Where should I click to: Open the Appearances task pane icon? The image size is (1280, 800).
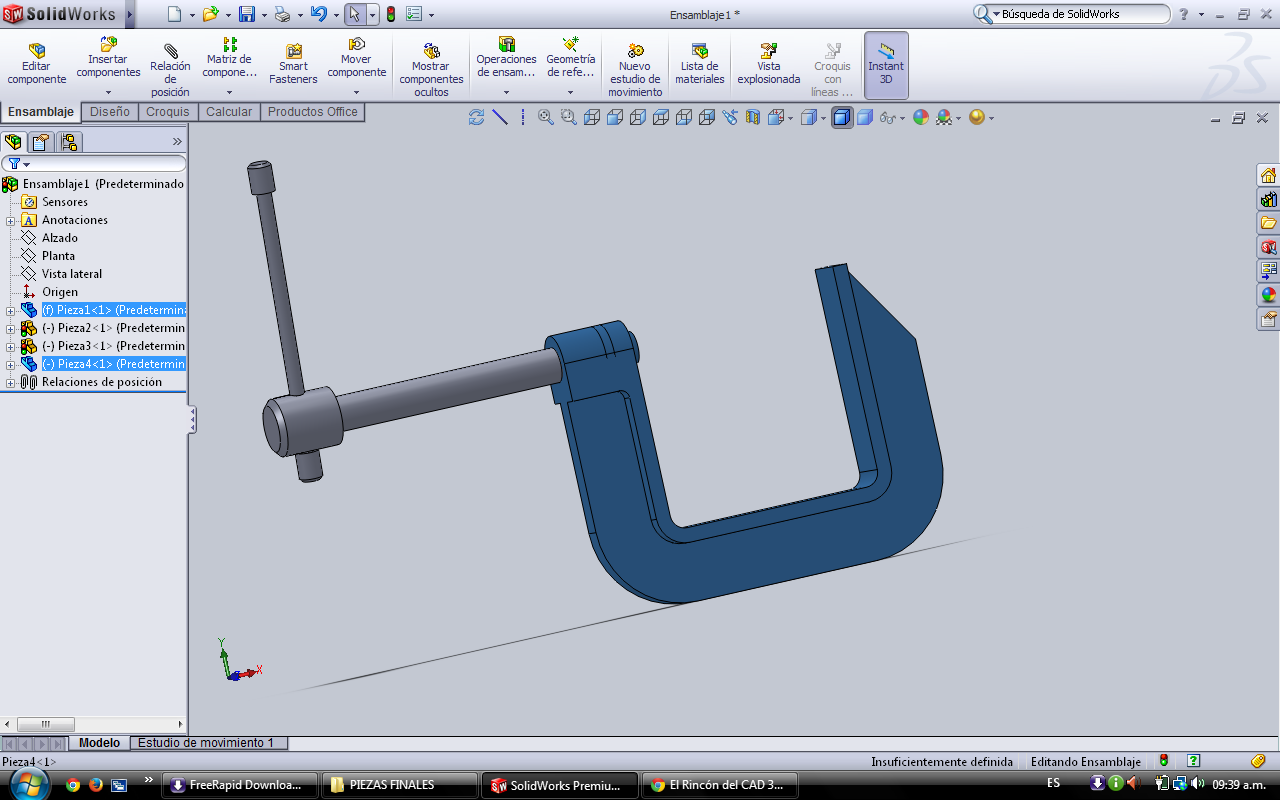[1268, 295]
